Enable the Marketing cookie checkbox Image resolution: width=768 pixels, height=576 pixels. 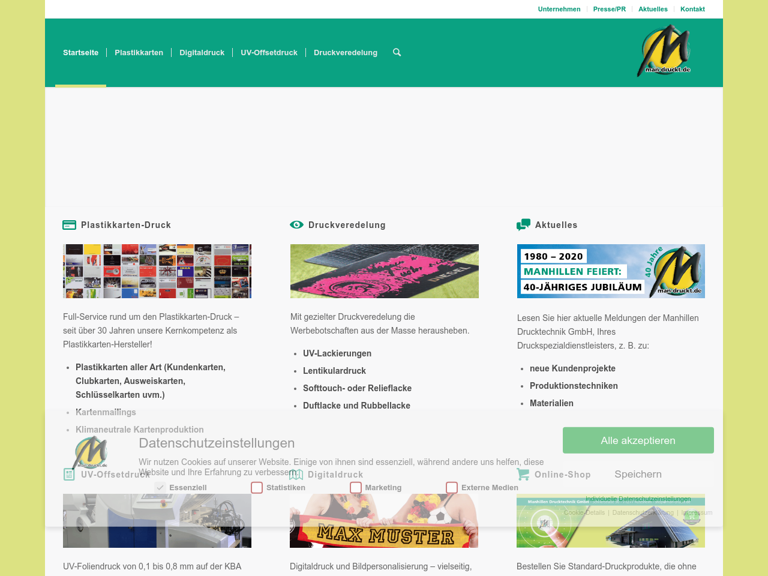pyautogui.click(x=355, y=488)
